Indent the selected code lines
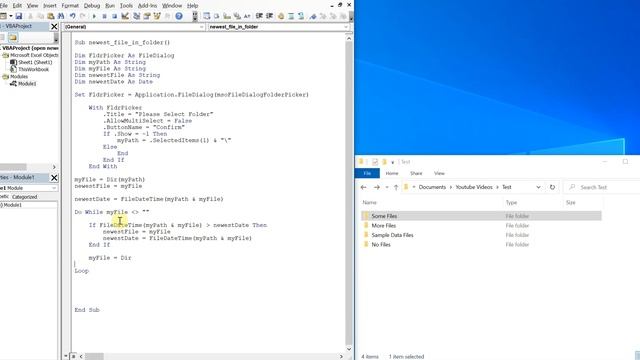 pyautogui.click(x=259, y=16)
